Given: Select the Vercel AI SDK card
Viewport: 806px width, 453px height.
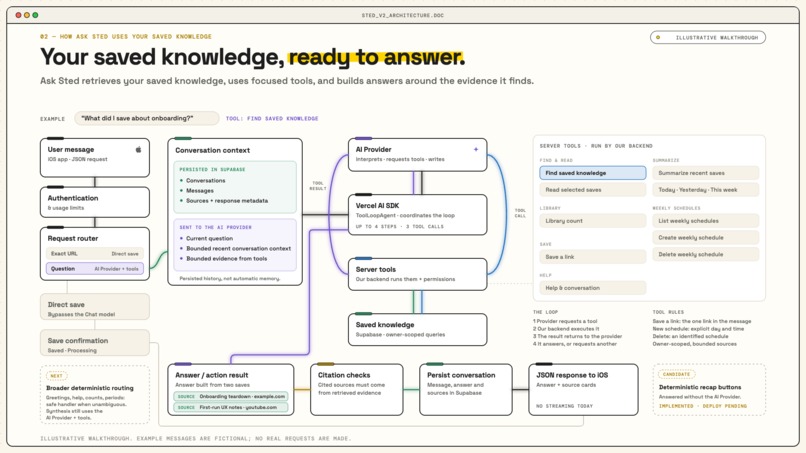Looking at the screenshot, I should [417, 215].
